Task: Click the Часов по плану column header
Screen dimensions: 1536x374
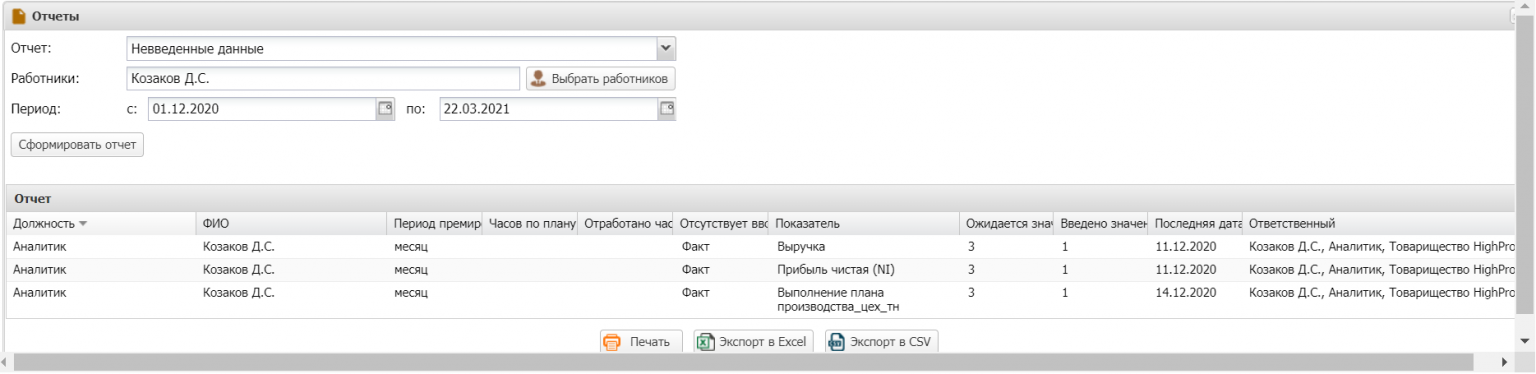Action: [x=530, y=223]
